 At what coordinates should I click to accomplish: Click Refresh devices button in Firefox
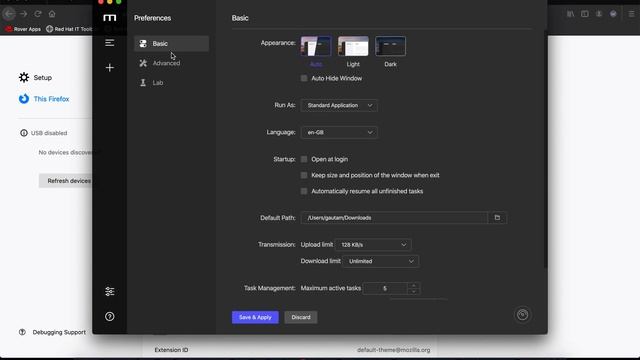tap(66, 181)
